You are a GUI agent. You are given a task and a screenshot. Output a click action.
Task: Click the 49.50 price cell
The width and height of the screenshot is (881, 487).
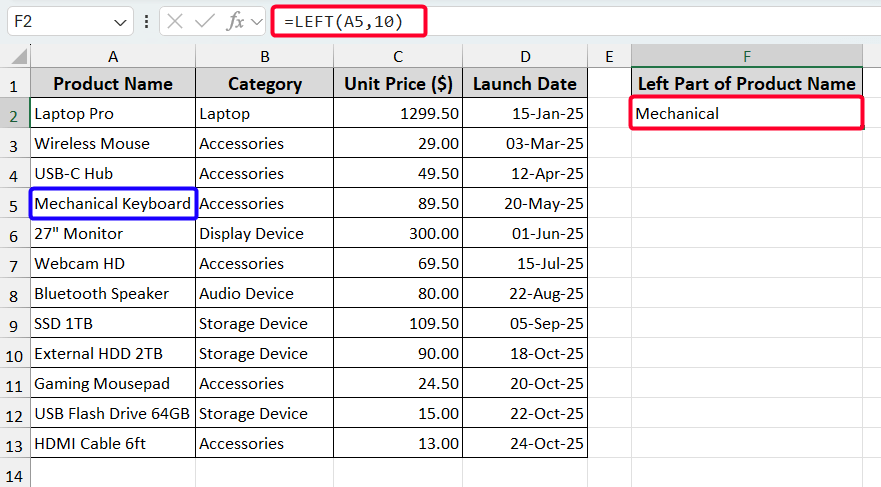pos(398,173)
